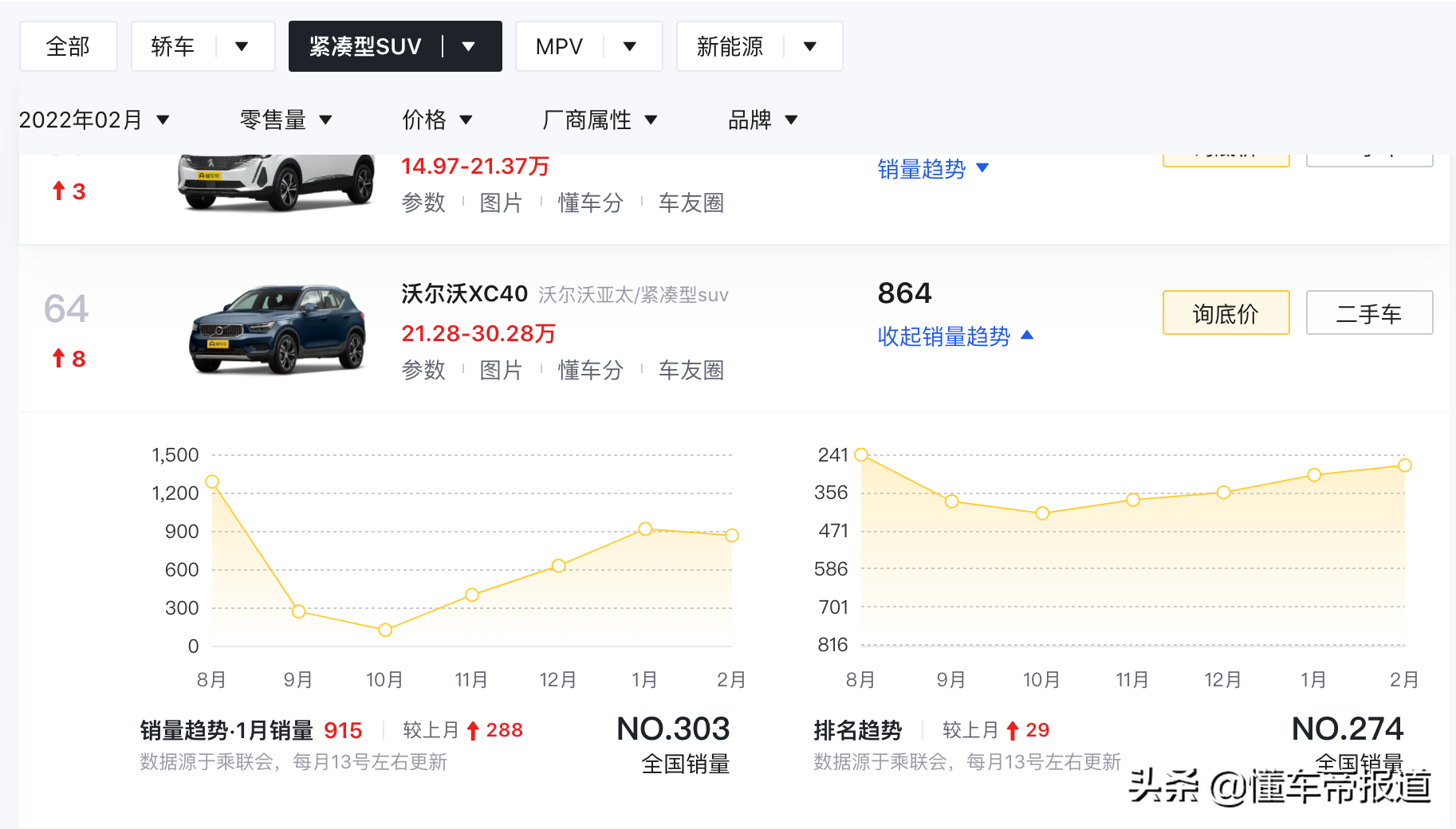Select the 全部 category tab
Screen dimensions: 1456x829
tap(69, 46)
